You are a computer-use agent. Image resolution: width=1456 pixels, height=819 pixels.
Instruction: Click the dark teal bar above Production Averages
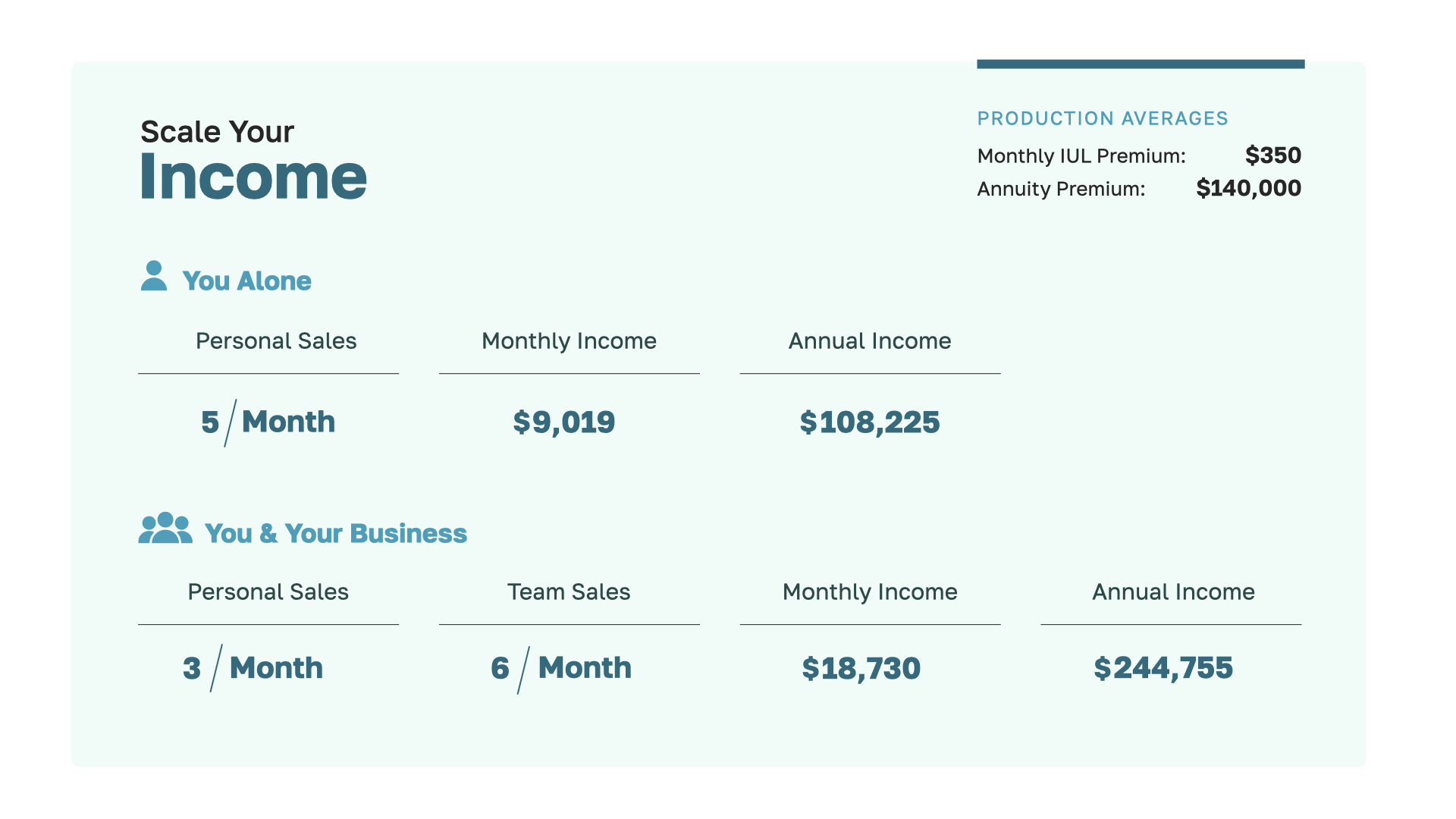click(x=1140, y=64)
